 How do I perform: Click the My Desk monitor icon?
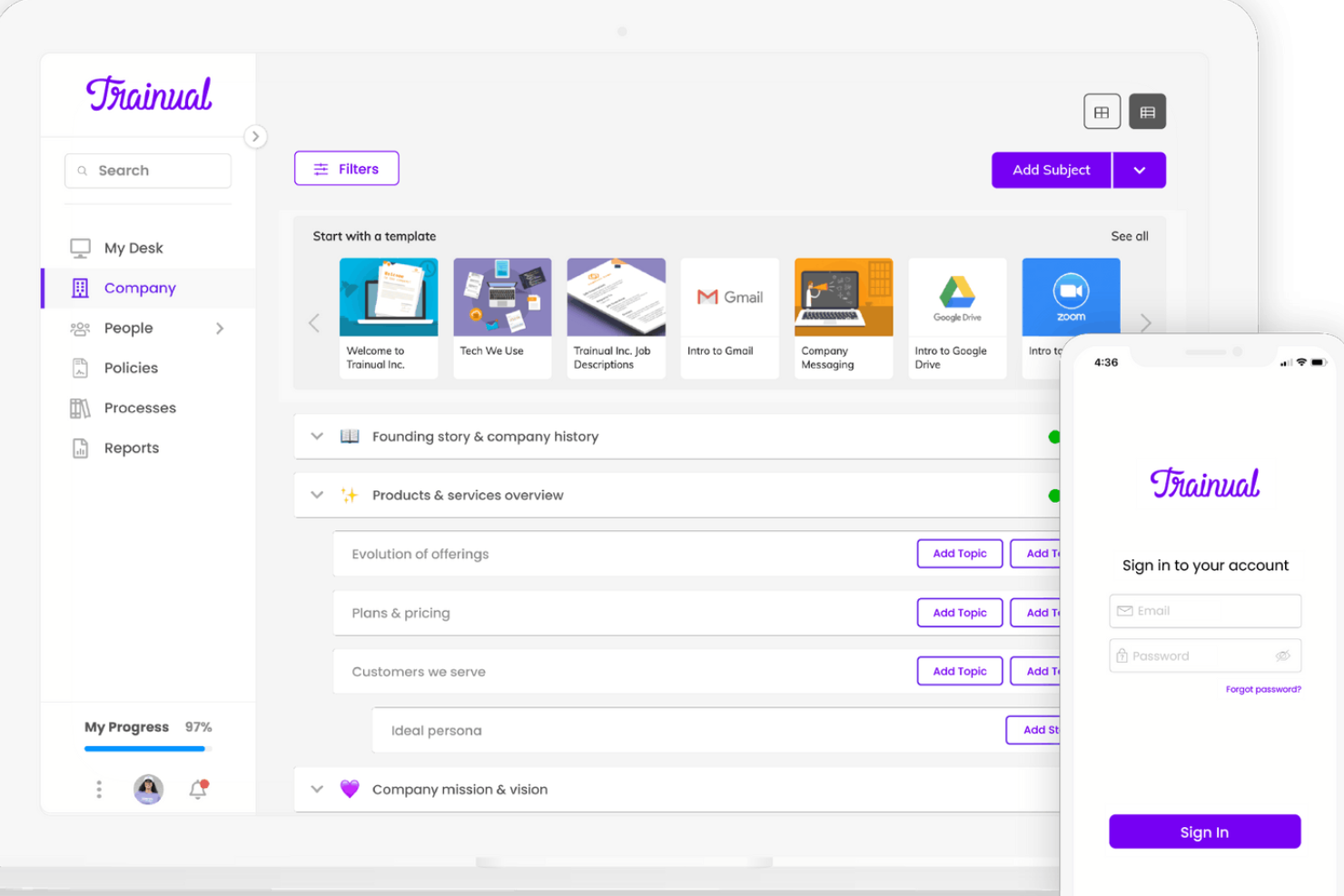click(x=80, y=247)
